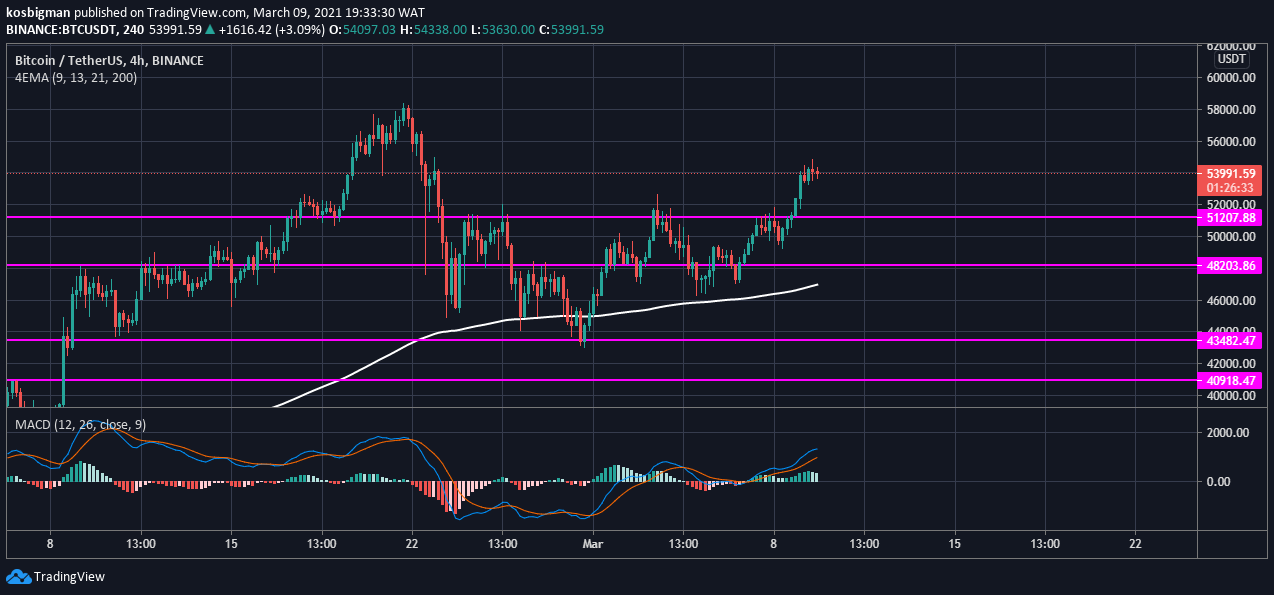The width and height of the screenshot is (1274, 595).
Task: Select the magenta 48203.86 price level label
Action: pyautogui.click(x=1230, y=266)
